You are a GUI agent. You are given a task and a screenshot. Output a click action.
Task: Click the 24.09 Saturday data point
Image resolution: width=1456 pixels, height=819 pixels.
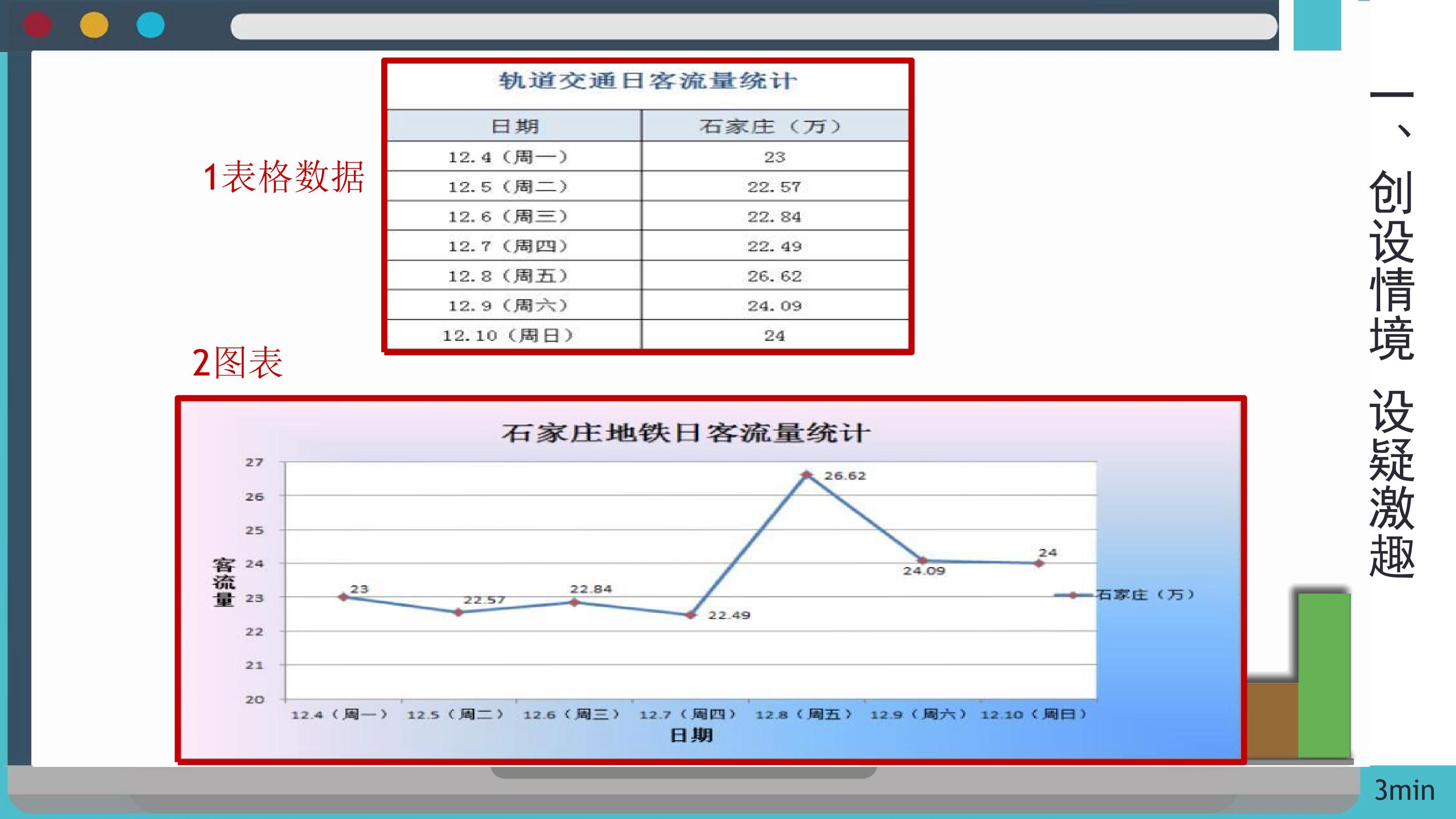[923, 561]
